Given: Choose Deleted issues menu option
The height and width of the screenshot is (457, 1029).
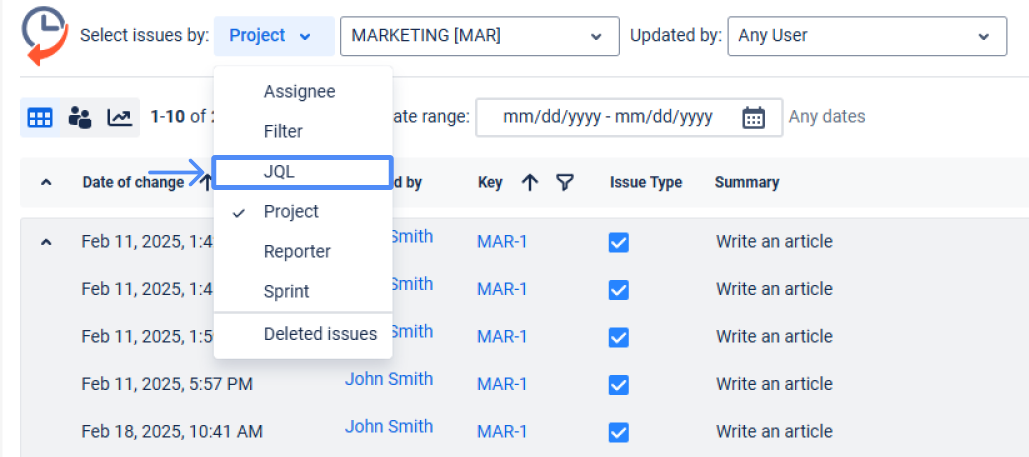Looking at the screenshot, I should click(320, 334).
